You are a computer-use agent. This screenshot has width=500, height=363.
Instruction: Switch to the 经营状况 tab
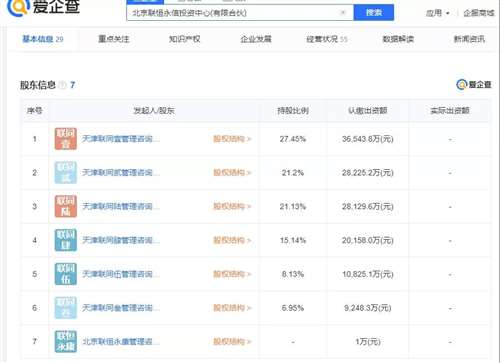pos(327,39)
